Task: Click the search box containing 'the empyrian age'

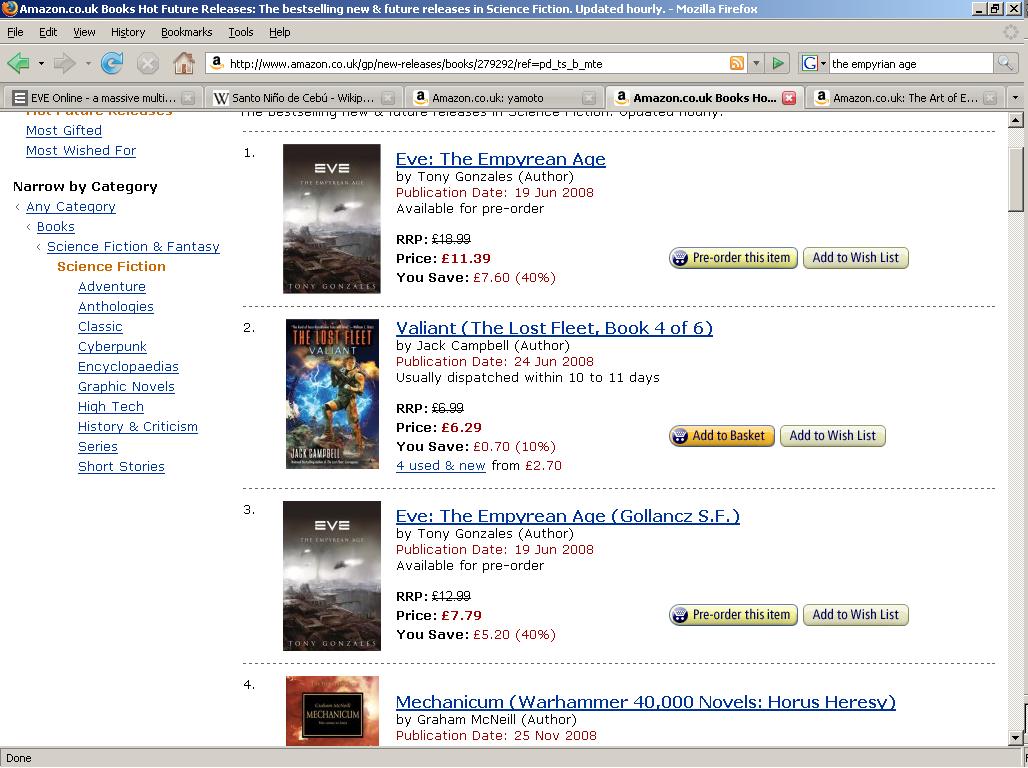Action: point(910,64)
